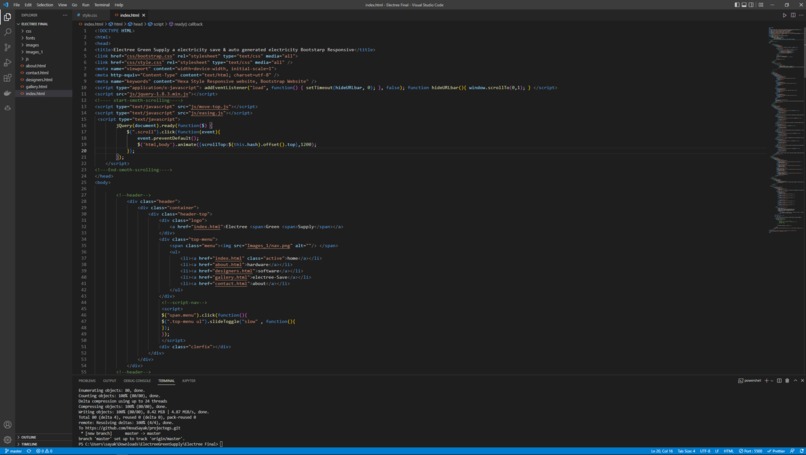Toggle the primary side bar visibility
Viewport: 806px width, 455px height.
pos(737,5)
